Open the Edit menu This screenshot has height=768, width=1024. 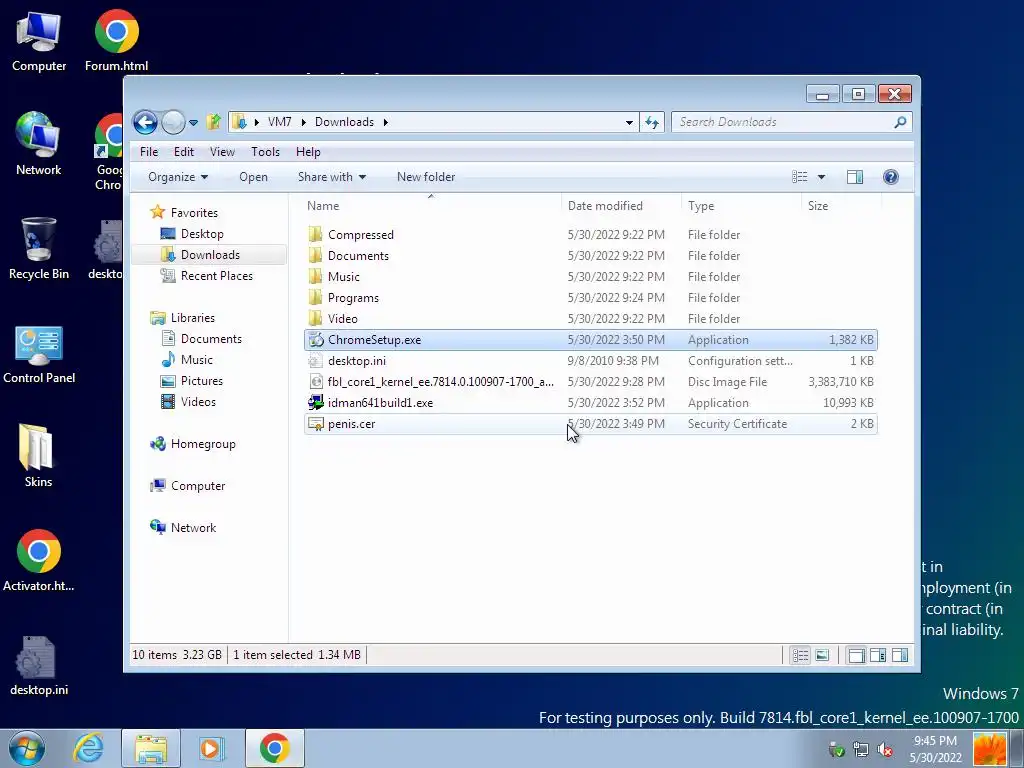coord(184,152)
